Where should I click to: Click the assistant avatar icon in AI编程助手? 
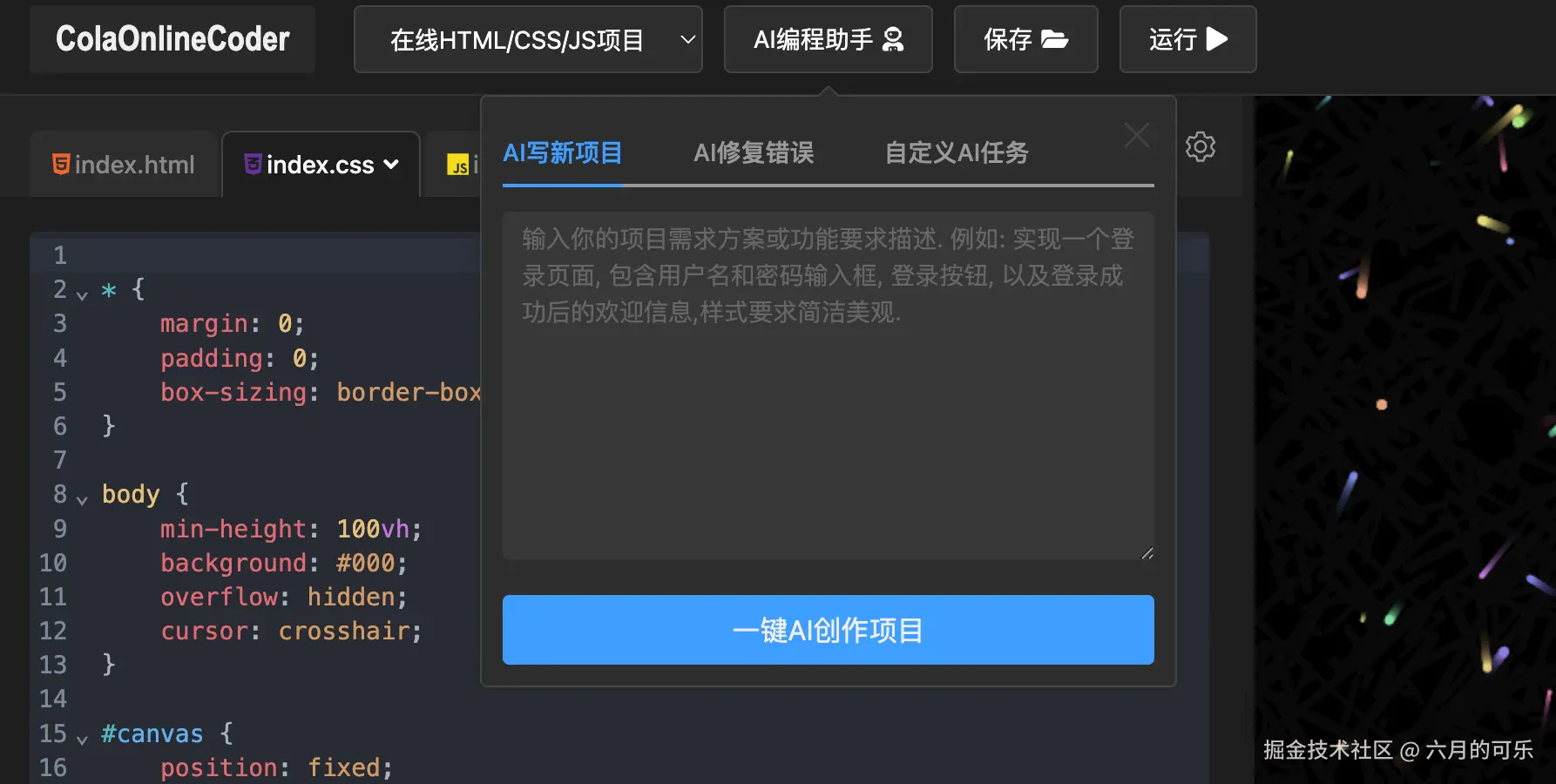click(x=891, y=40)
